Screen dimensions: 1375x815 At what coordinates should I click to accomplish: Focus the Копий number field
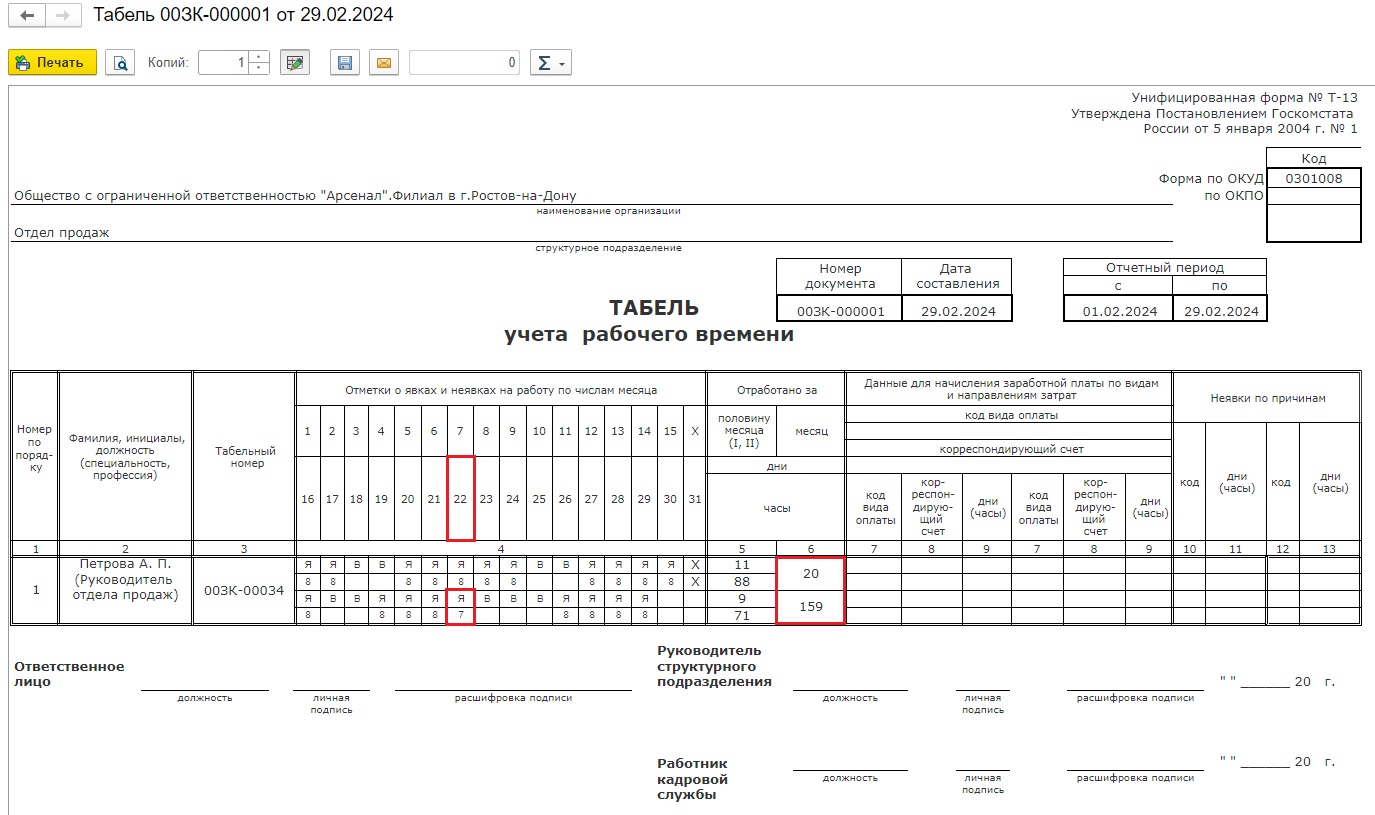coord(223,62)
